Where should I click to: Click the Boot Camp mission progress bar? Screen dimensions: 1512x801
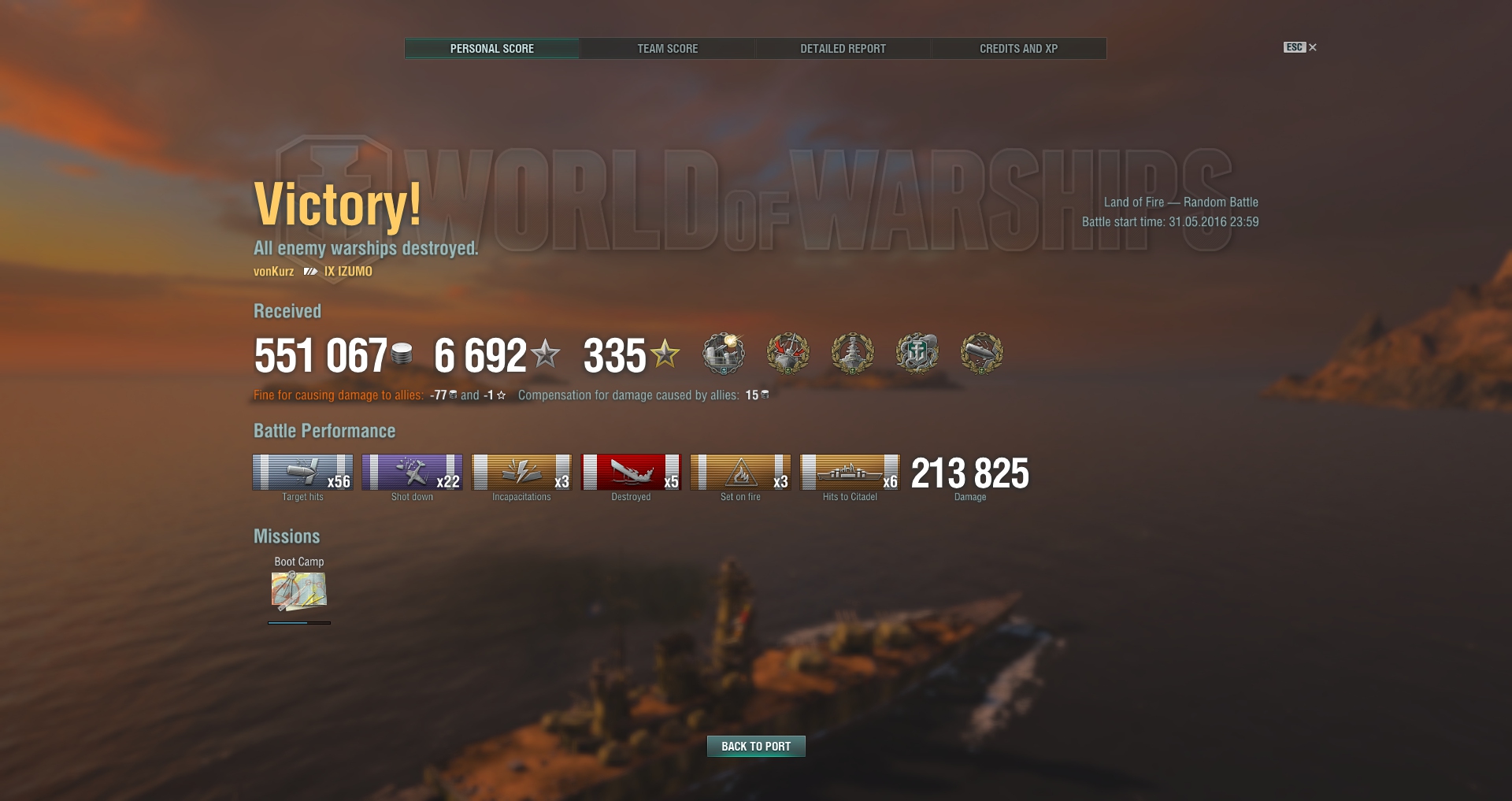pos(299,623)
